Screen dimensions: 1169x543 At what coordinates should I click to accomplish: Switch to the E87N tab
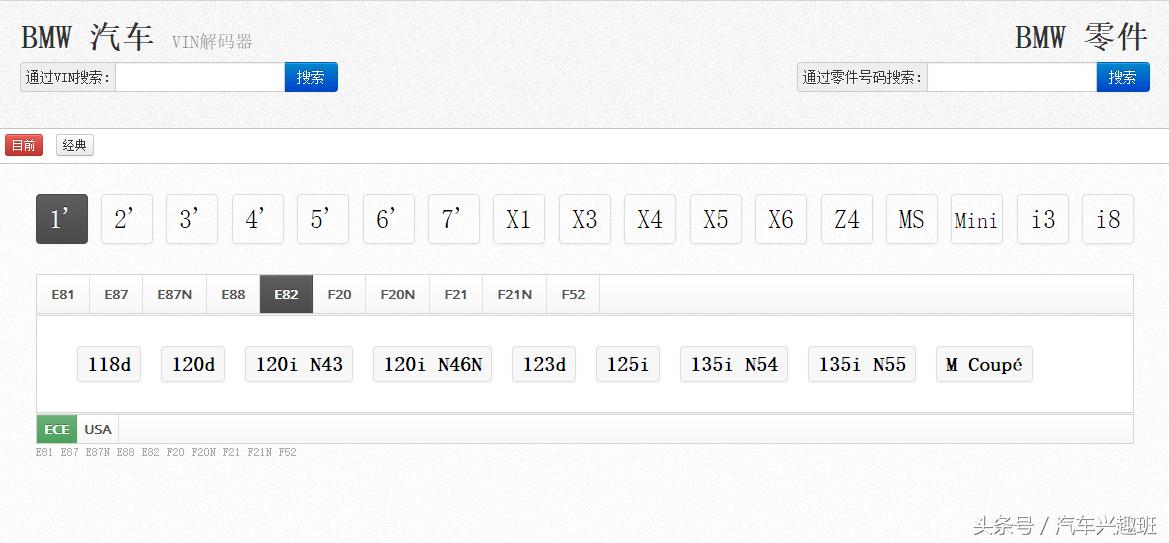click(x=174, y=295)
